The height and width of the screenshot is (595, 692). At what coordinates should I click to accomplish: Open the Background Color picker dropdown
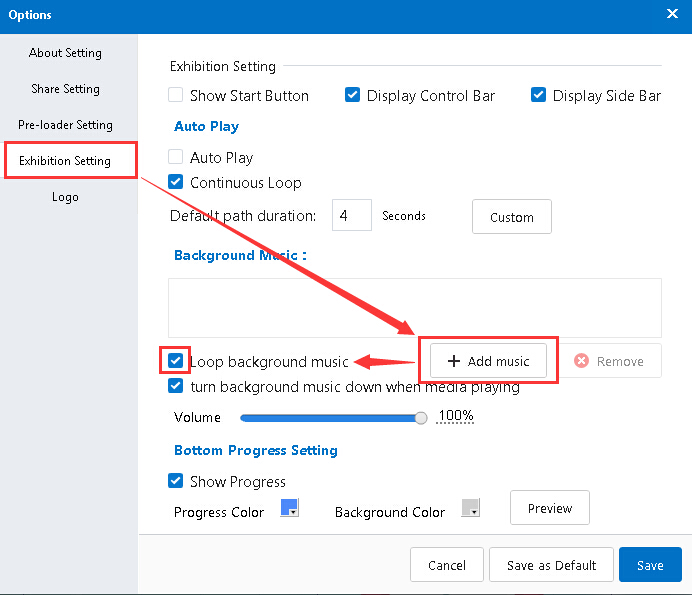(471, 508)
